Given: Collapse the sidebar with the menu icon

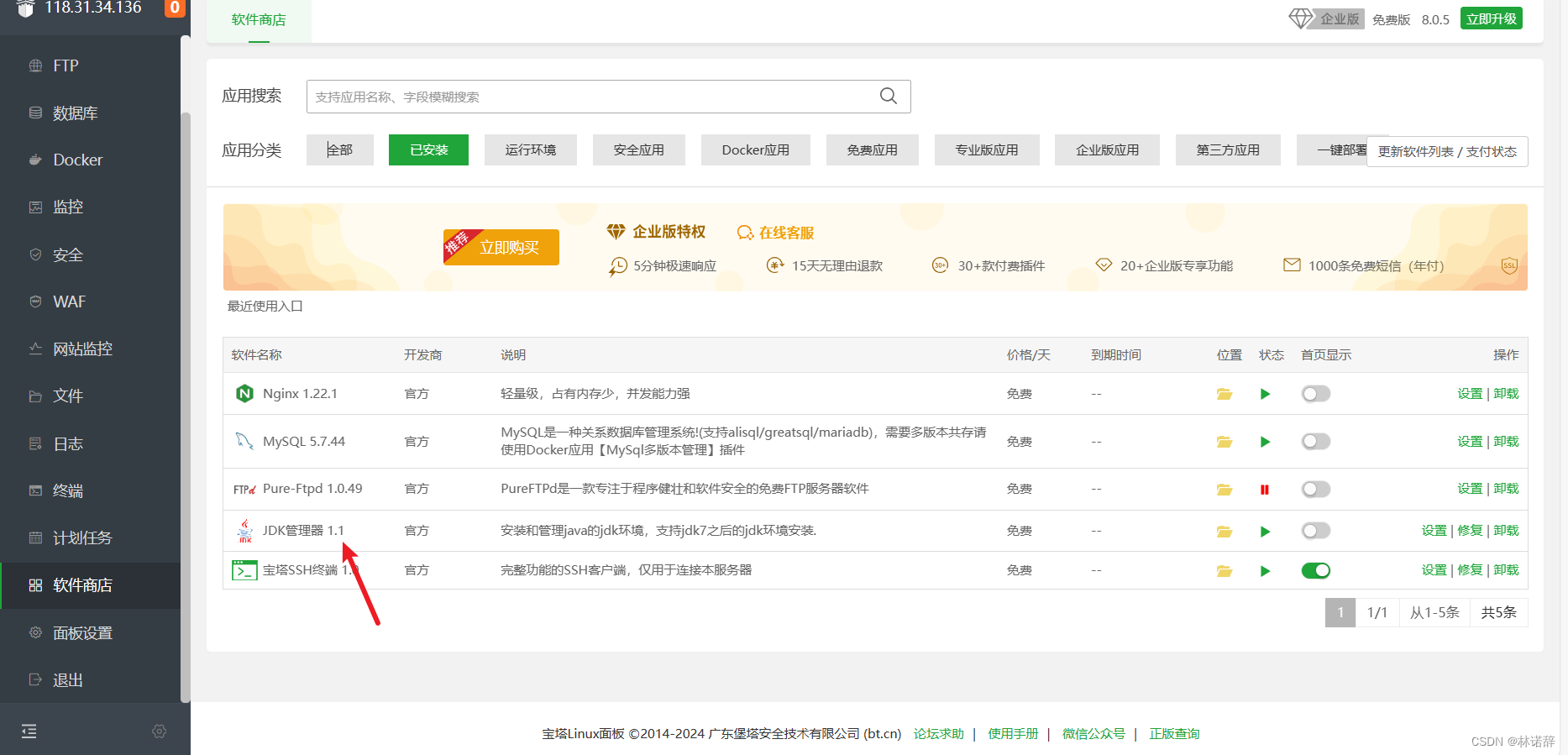Looking at the screenshot, I should [x=29, y=731].
